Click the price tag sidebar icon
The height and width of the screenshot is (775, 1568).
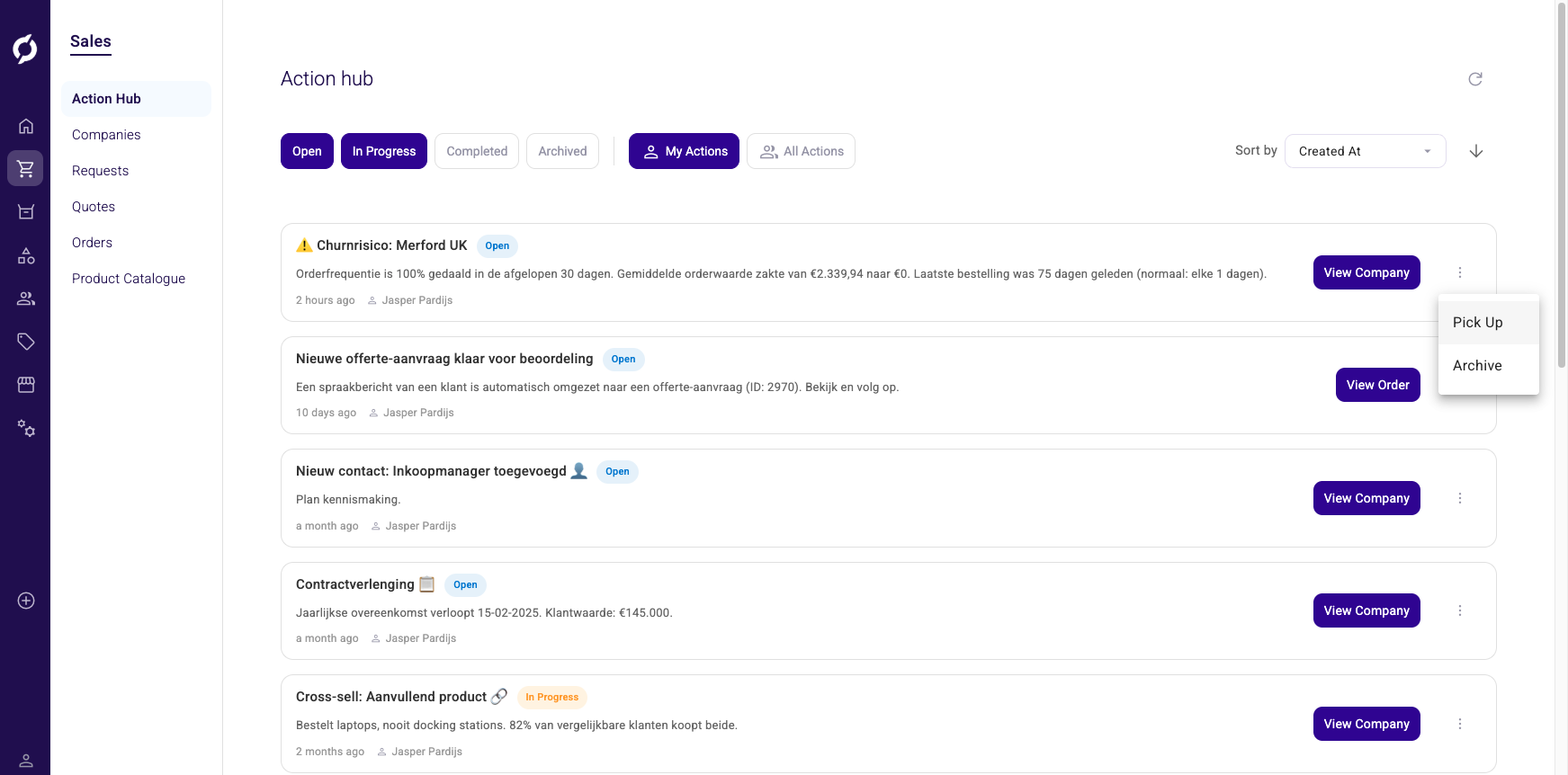pyautogui.click(x=26, y=342)
